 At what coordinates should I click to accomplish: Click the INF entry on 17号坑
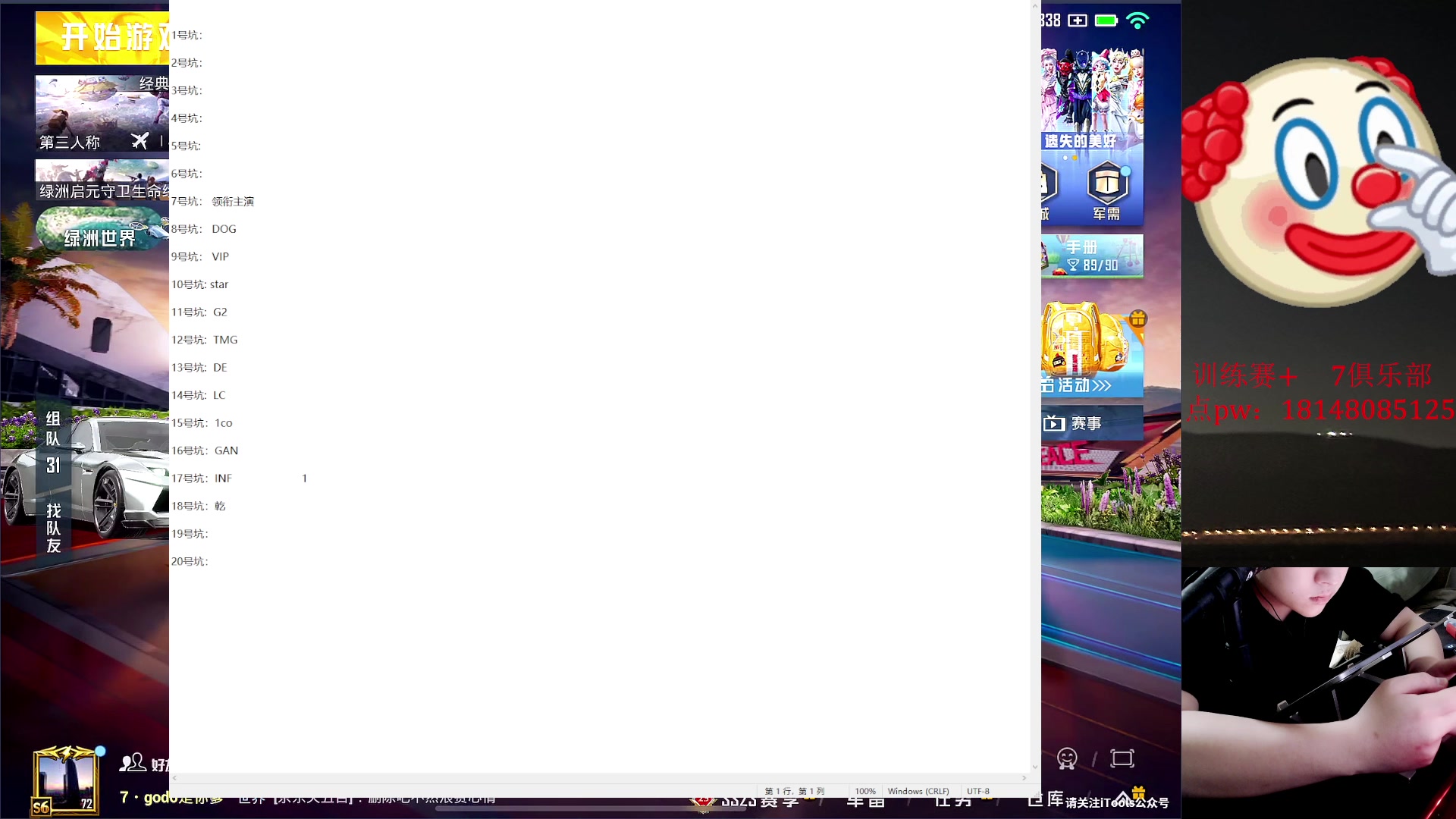coord(223,479)
